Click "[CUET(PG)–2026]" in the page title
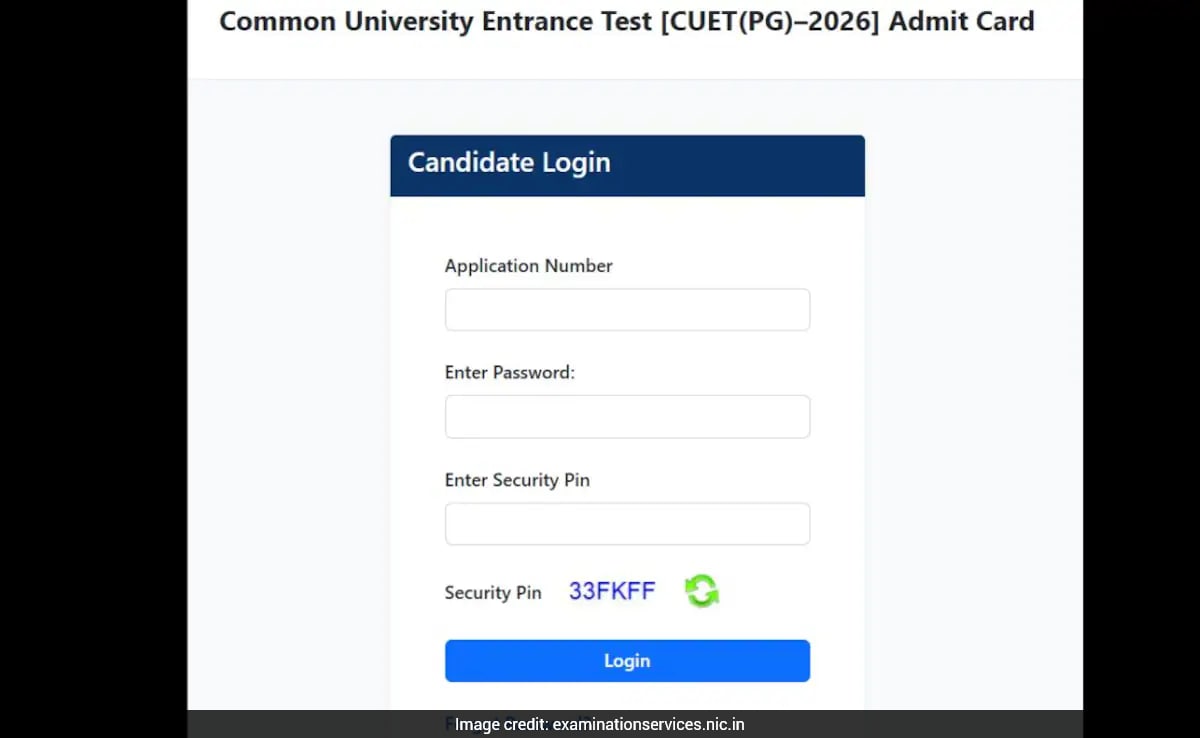 tap(766, 22)
